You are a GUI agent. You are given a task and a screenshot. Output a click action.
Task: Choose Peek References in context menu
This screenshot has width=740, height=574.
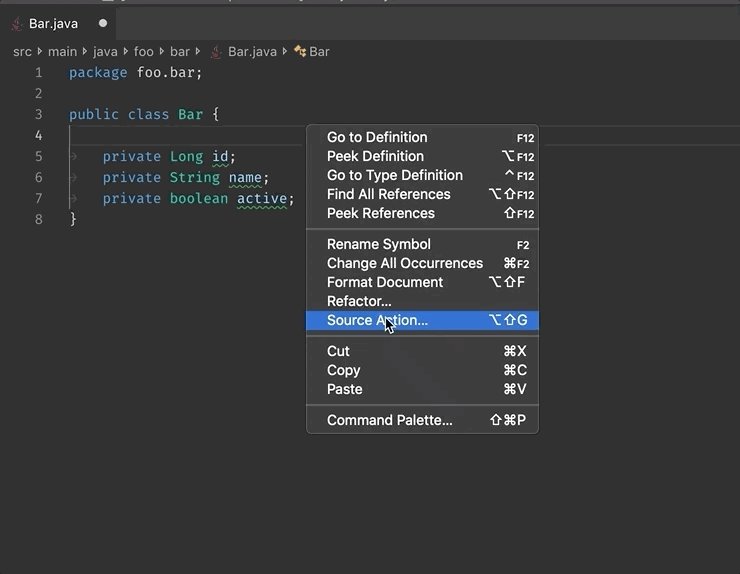(x=422, y=213)
